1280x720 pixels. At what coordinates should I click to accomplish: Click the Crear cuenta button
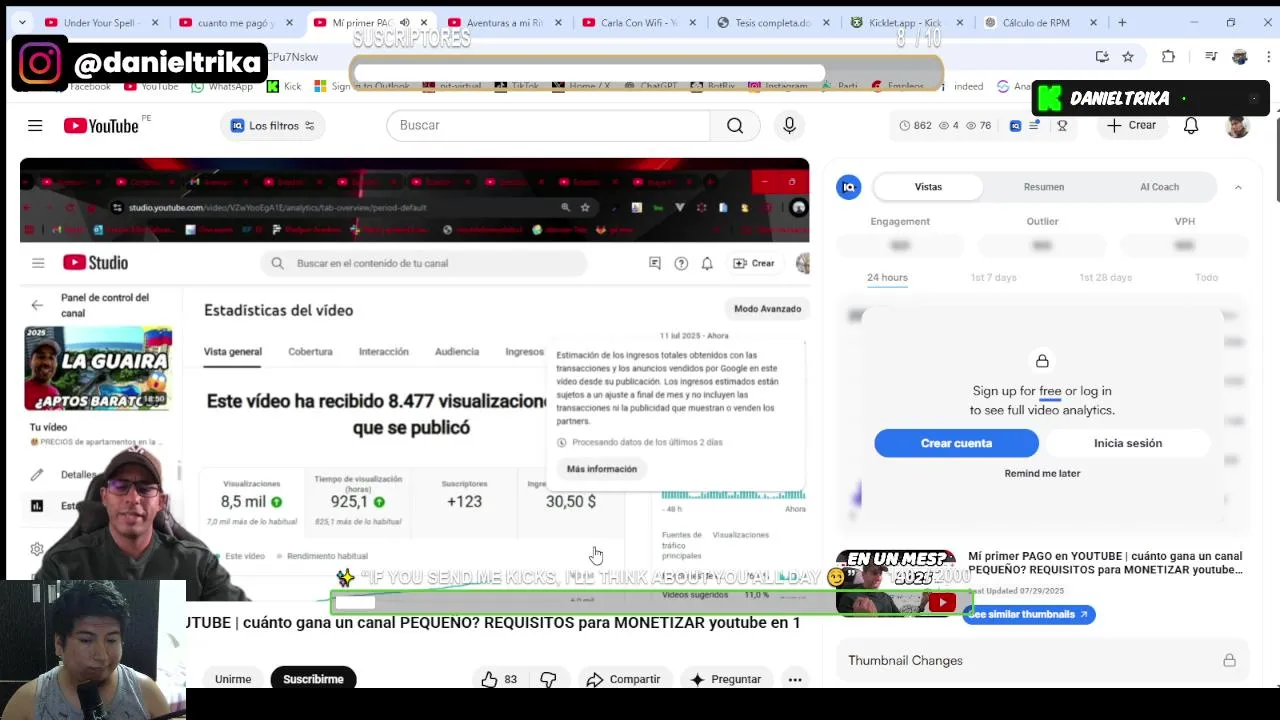956,443
